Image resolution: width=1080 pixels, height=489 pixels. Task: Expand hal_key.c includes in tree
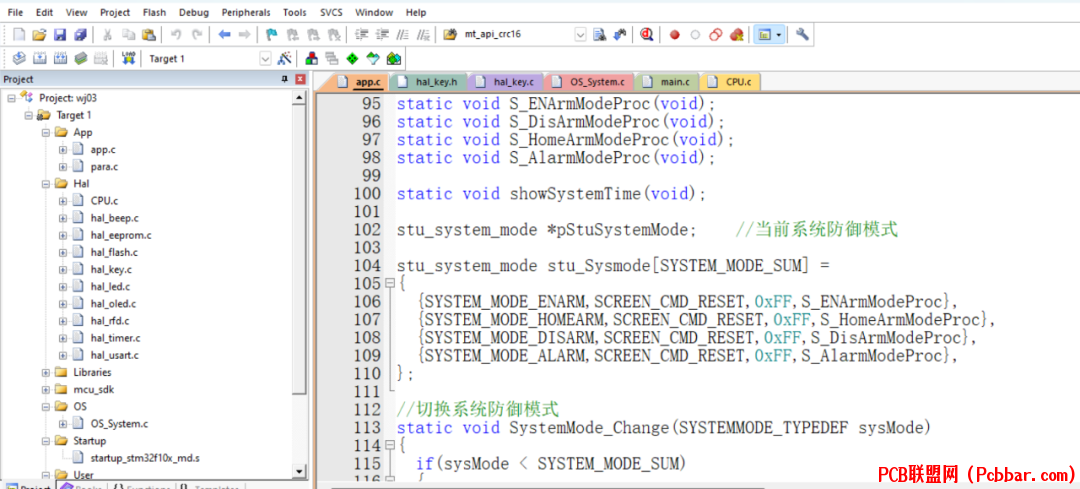point(63,269)
